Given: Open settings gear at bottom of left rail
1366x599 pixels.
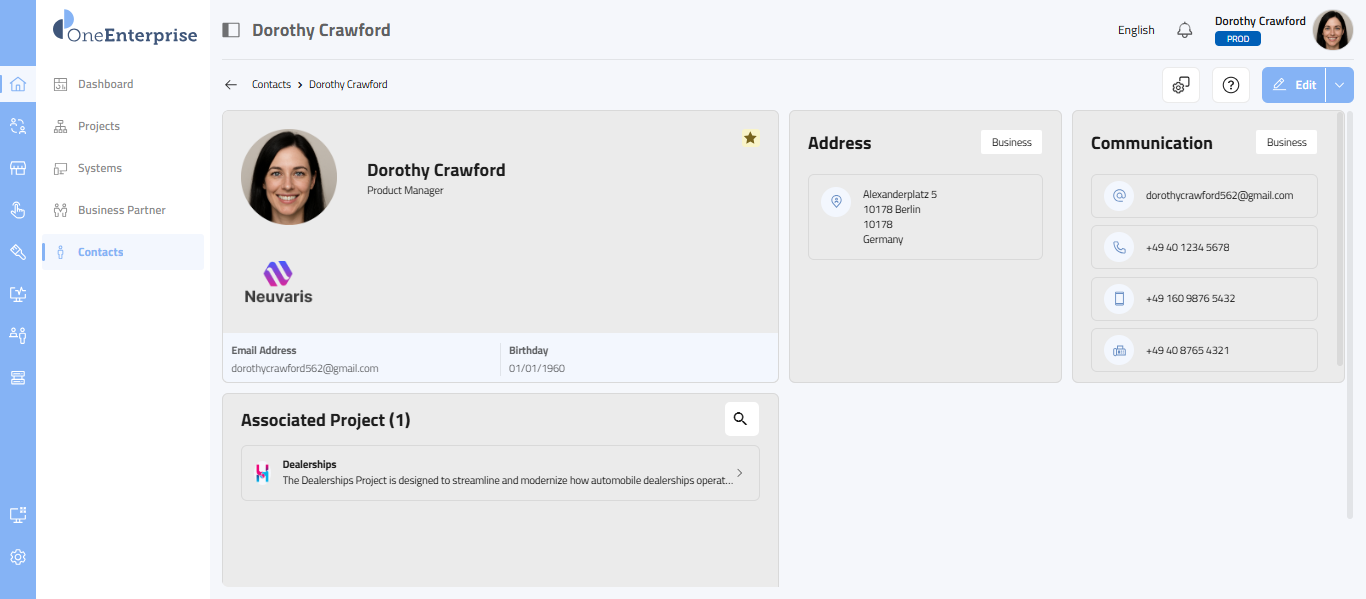Looking at the screenshot, I should coord(18,557).
